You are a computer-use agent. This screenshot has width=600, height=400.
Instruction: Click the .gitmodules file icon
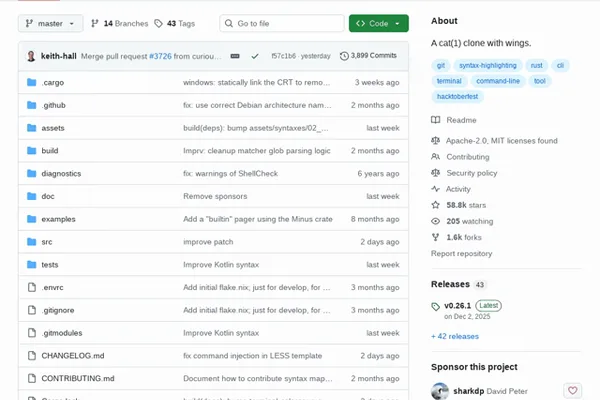[32, 333]
